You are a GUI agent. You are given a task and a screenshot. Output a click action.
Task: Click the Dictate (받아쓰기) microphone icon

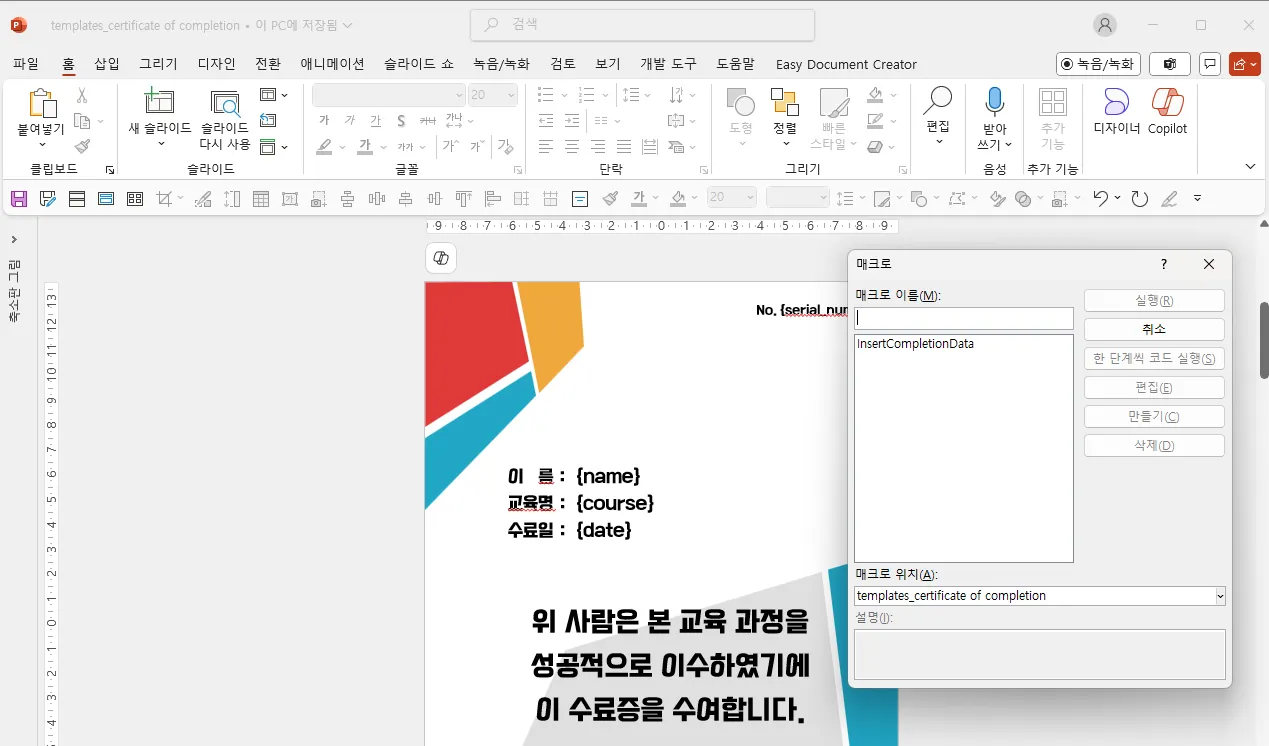click(x=994, y=102)
